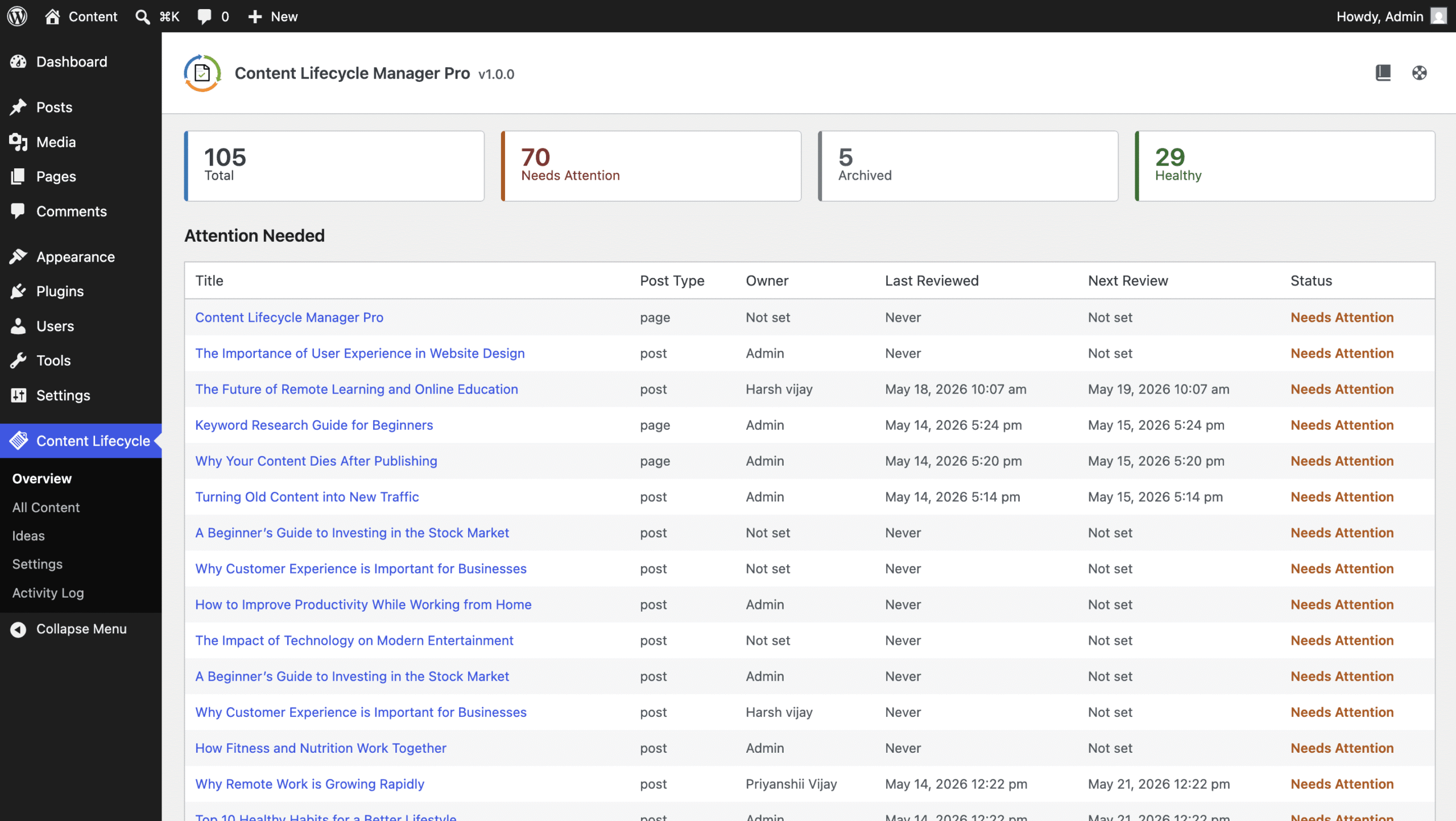1456x821 pixels.
Task: Click the Settings sliders icon
Action: pyautogui.click(x=18, y=395)
